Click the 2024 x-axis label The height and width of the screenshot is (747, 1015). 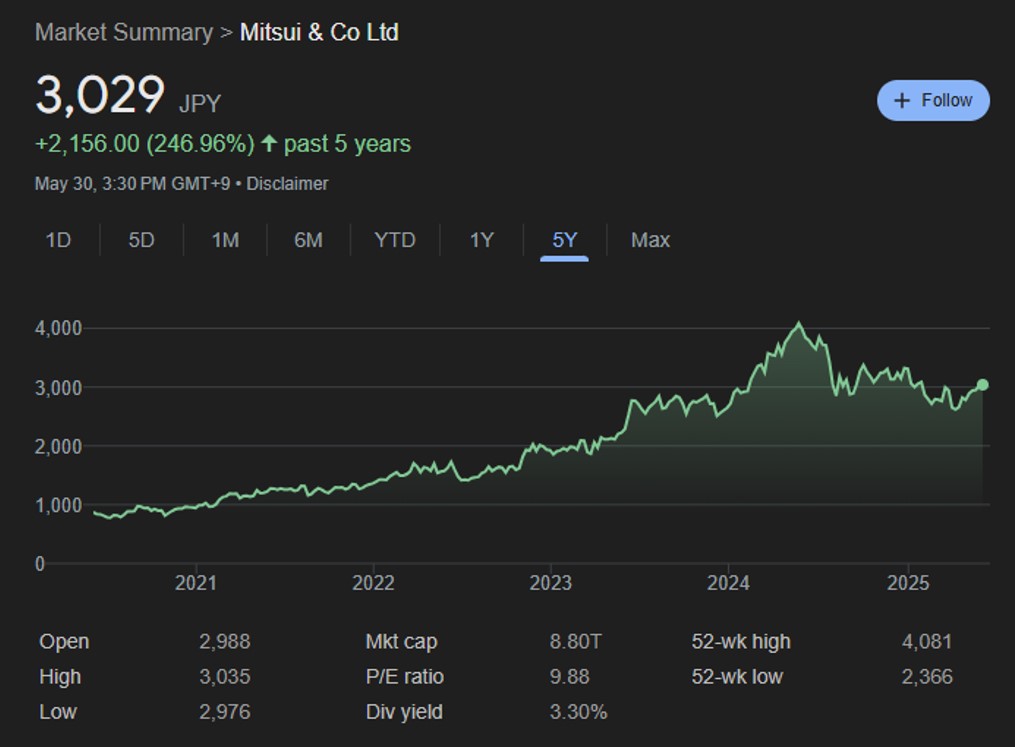728,583
